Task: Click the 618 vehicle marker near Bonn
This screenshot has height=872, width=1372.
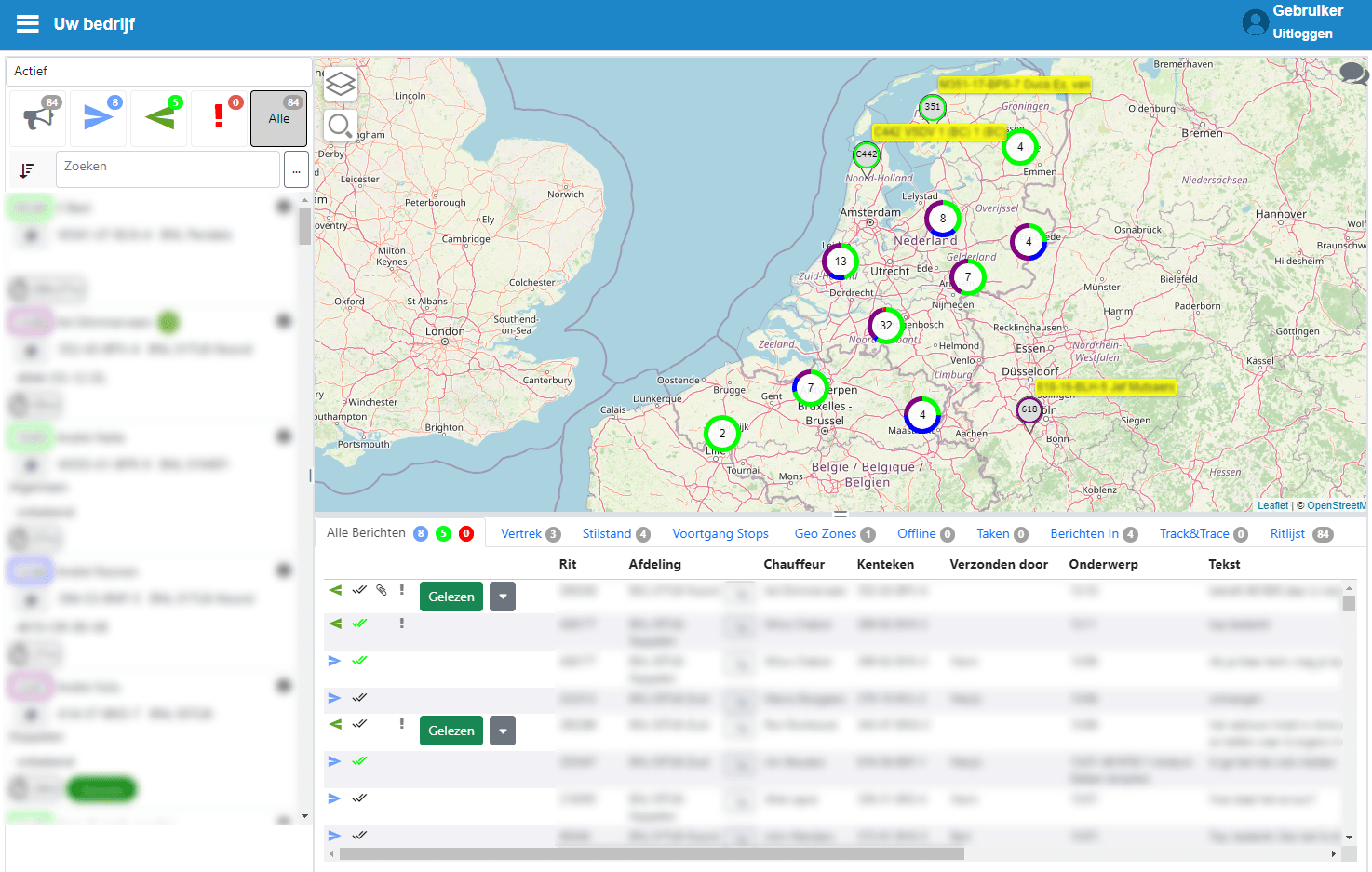Action: pyautogui.click(x=1029, y=409)
